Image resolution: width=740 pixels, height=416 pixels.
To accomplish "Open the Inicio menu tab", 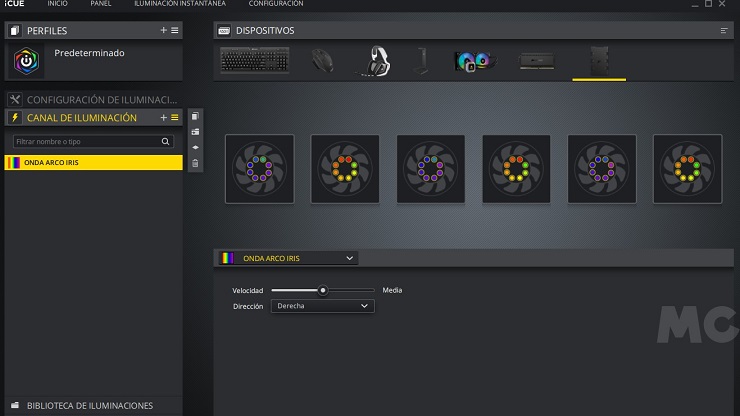I will click(58, 4).
